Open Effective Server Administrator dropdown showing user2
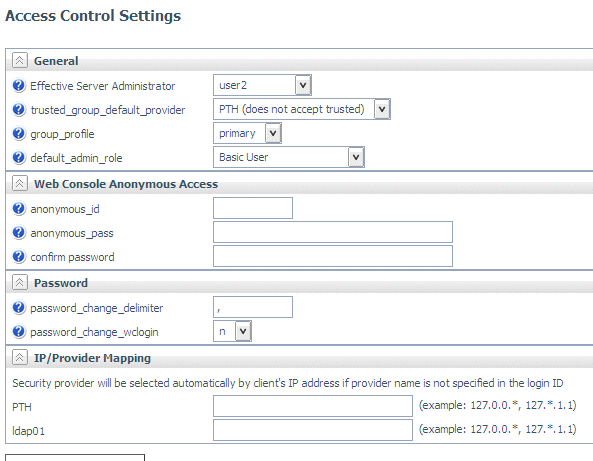 click(262, 85)
